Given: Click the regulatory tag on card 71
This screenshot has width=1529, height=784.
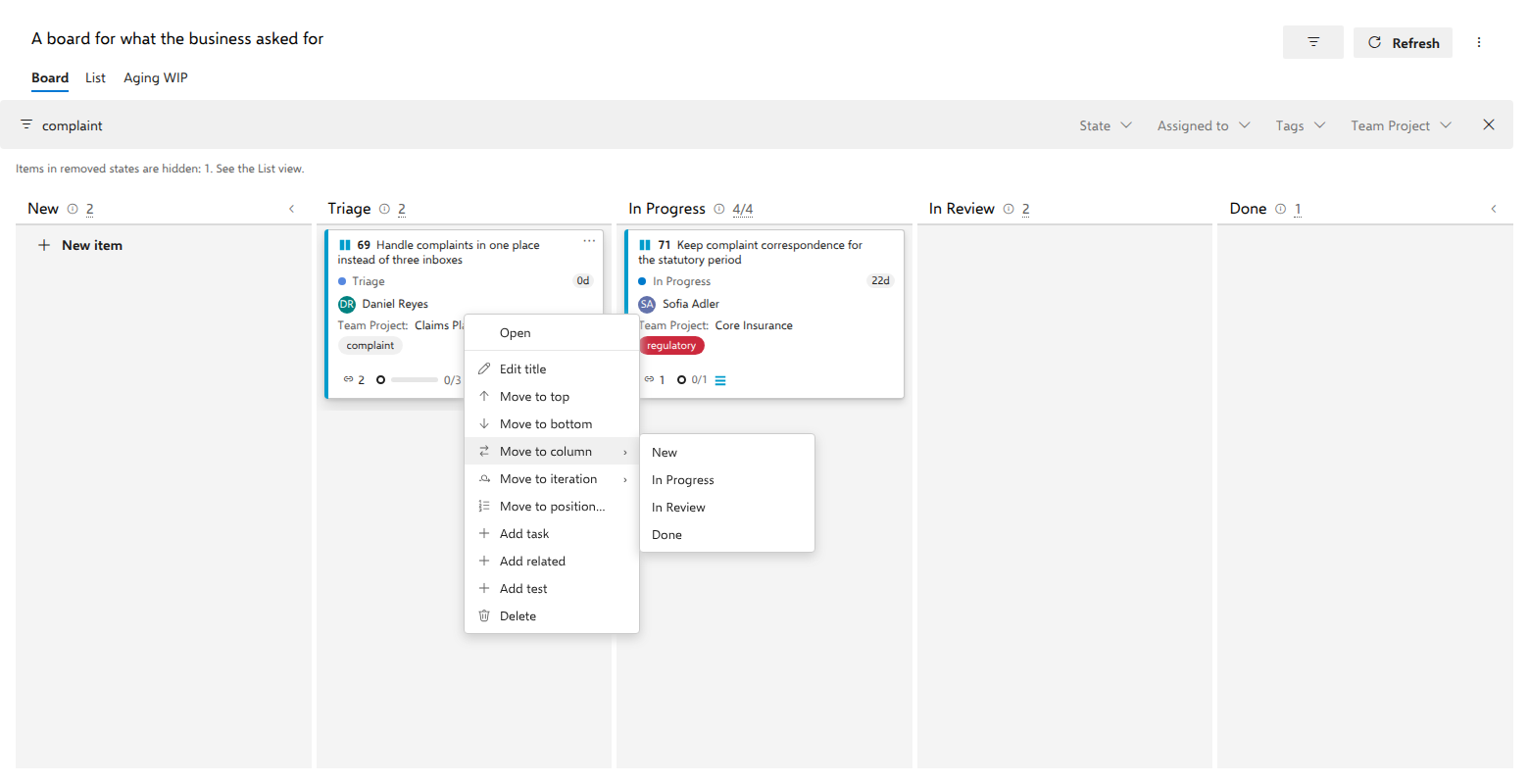Looking at the screenshot, I should [x=671, y=345].
